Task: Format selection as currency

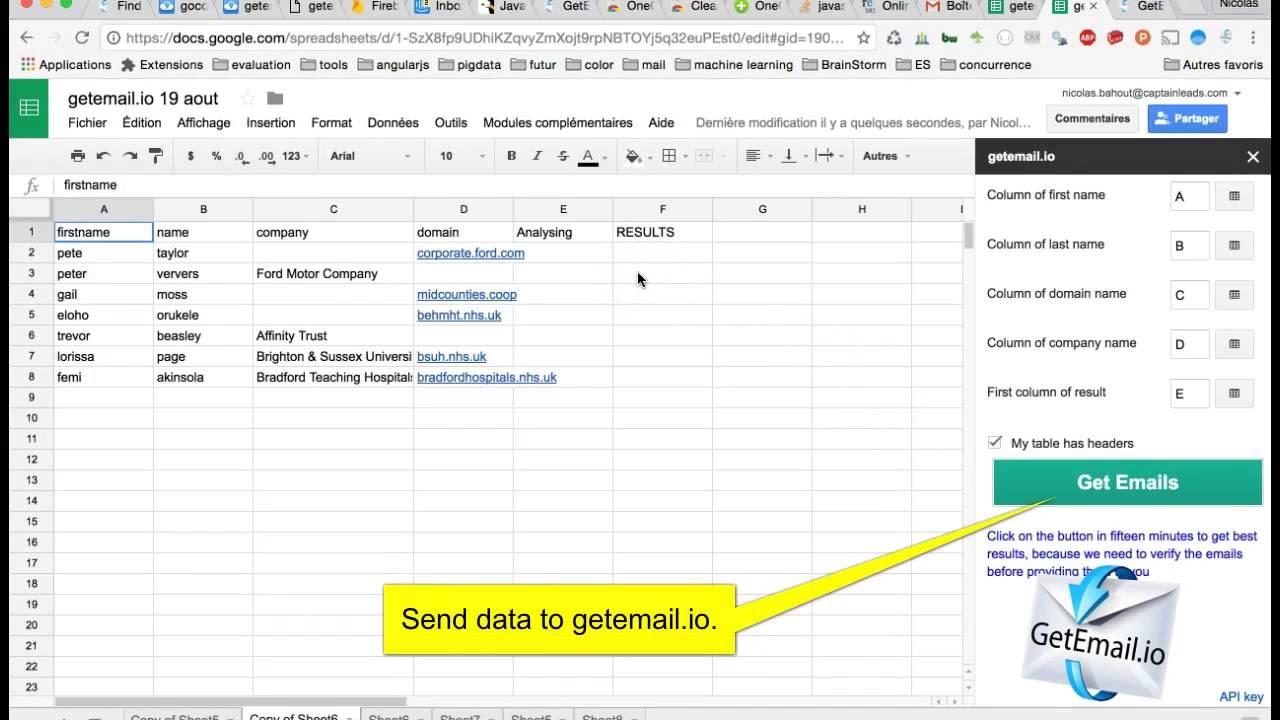Action: coord(190,156)
